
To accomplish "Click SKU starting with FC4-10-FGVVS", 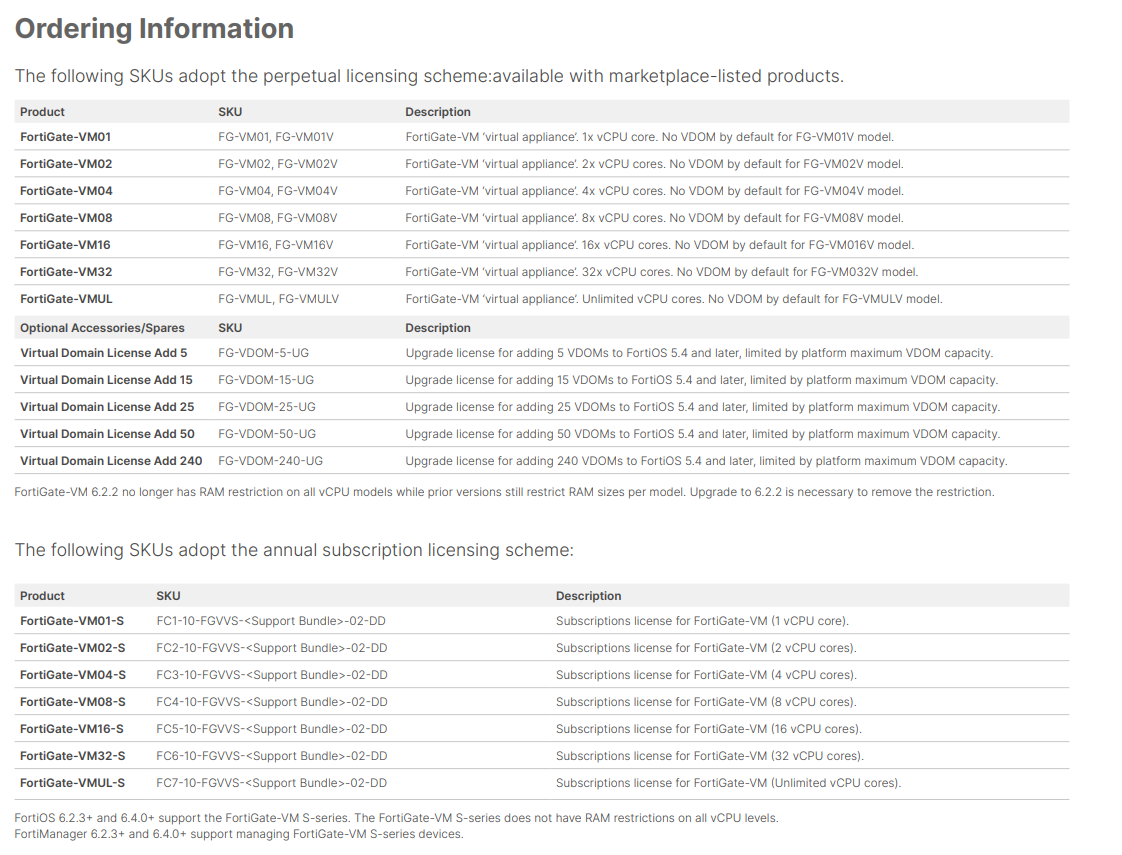I will point(272,702).
